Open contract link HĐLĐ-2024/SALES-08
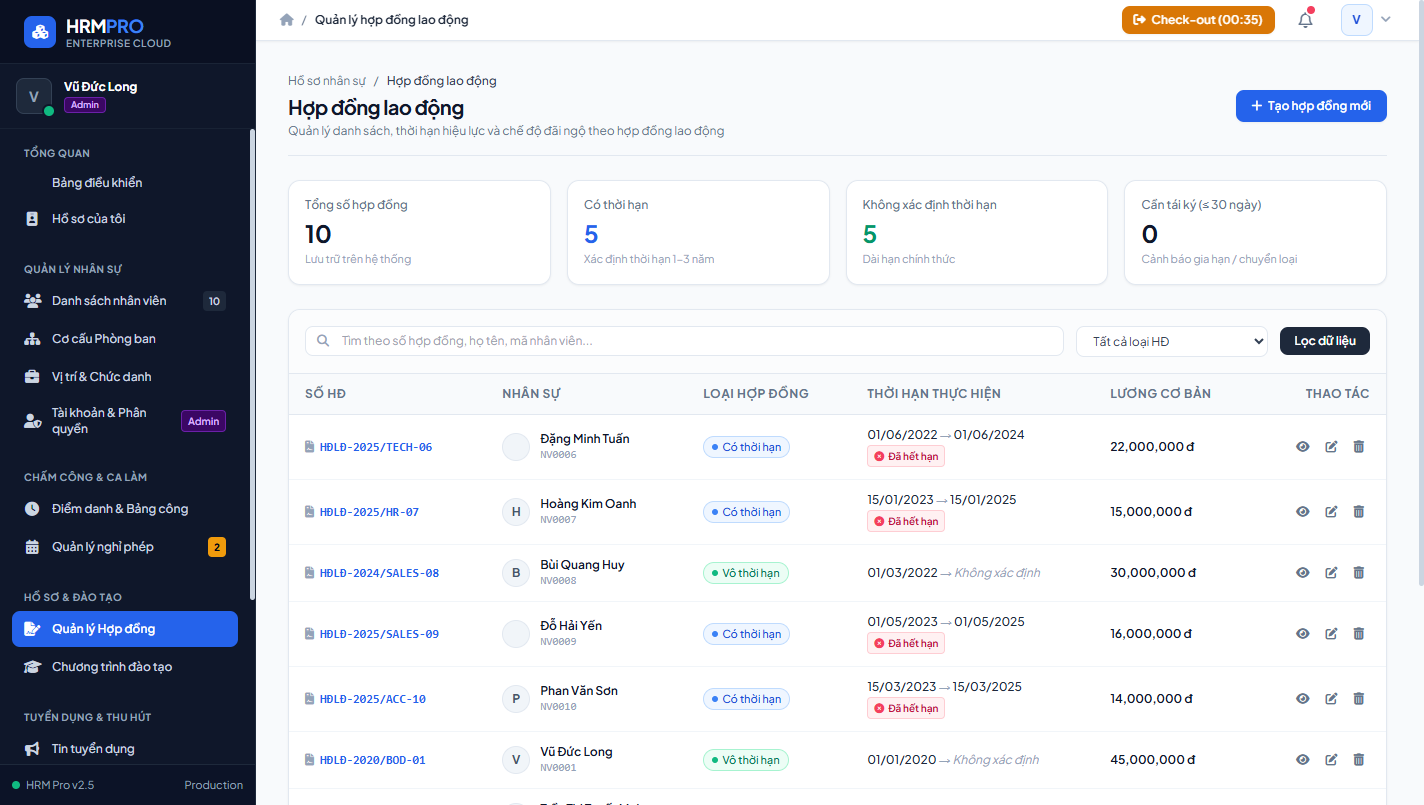1424x805 pixels. coord(379,573)
